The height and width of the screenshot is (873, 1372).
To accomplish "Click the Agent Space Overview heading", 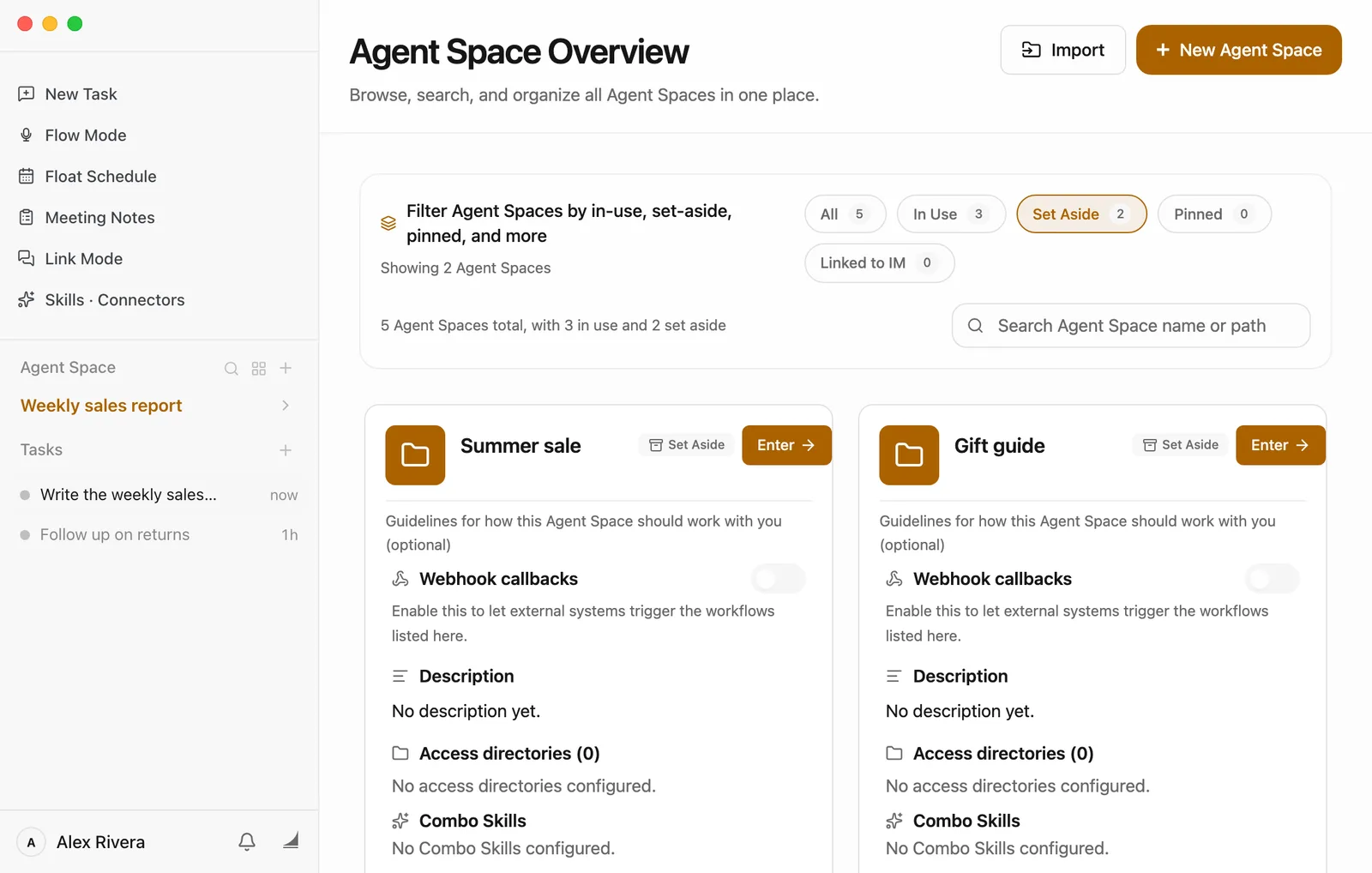I will tap(519, 52).
